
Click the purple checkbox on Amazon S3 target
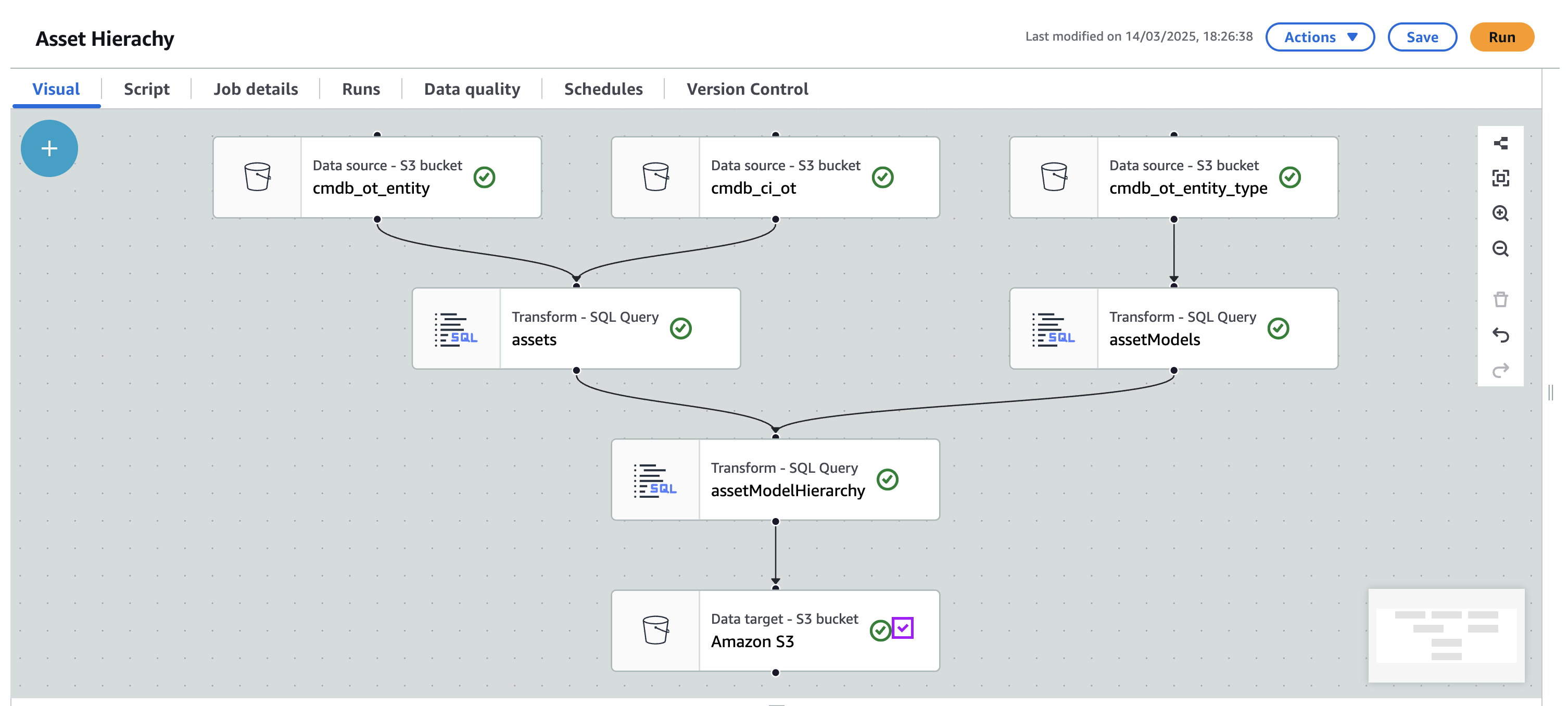tap(902, 628)
